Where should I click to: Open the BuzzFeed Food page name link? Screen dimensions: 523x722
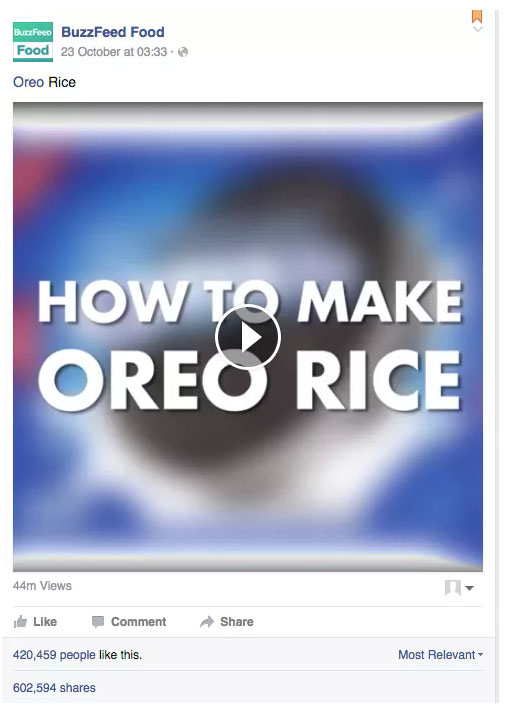pyautogui.click(x=113, y=32)
